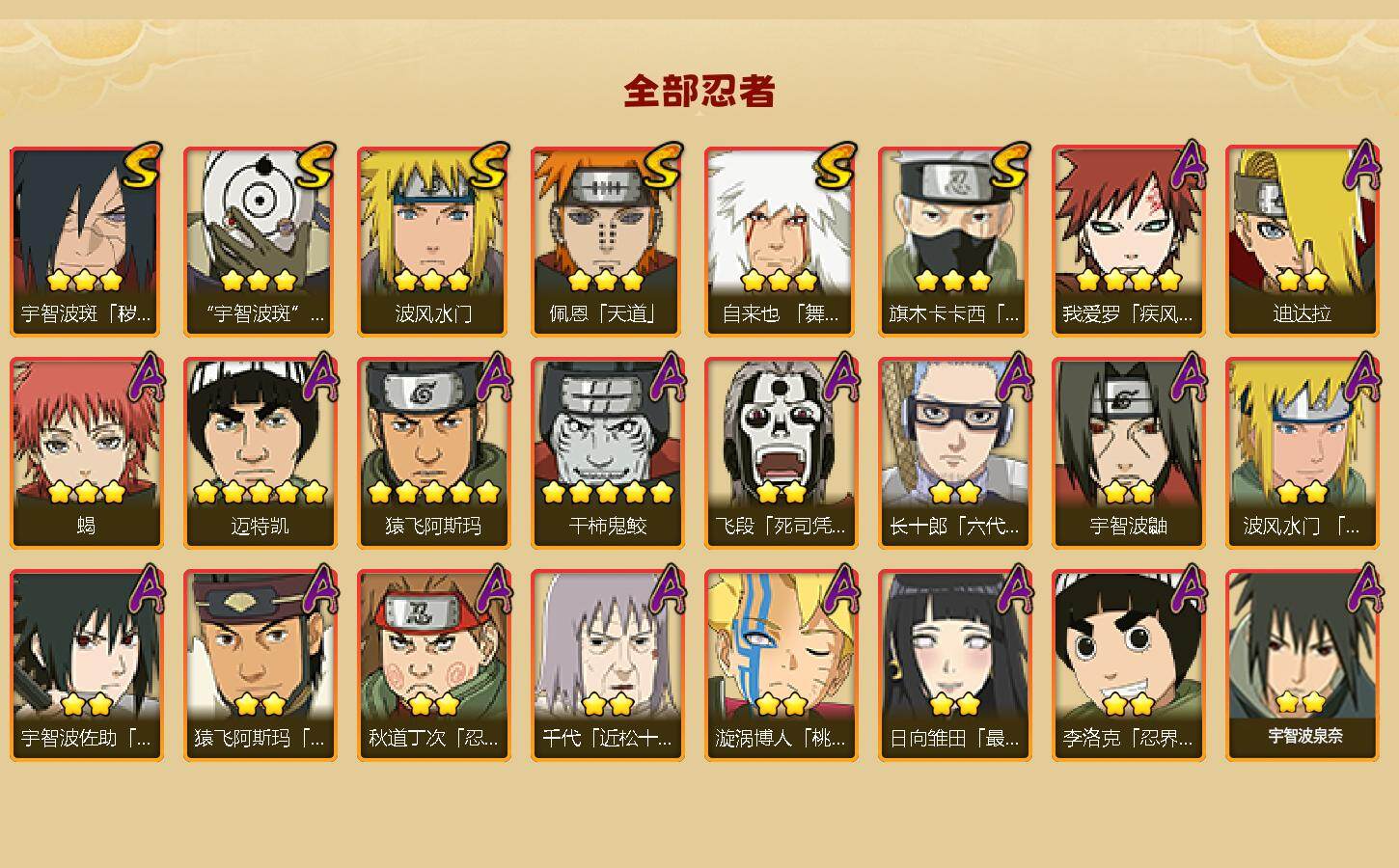The width and height of the screenshot is (1399, 868).
Task: Select the 波风水门 S-rank ninja card
Action: pyautogui.click(x=433, y=241)
